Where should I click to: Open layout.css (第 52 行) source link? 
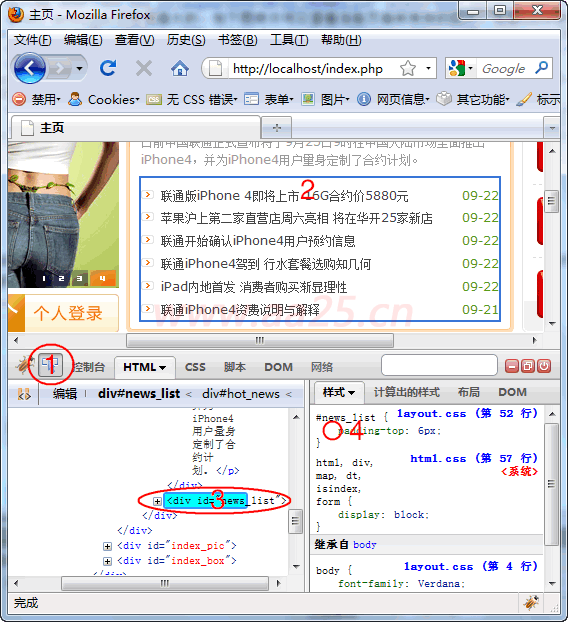point(467,414)
